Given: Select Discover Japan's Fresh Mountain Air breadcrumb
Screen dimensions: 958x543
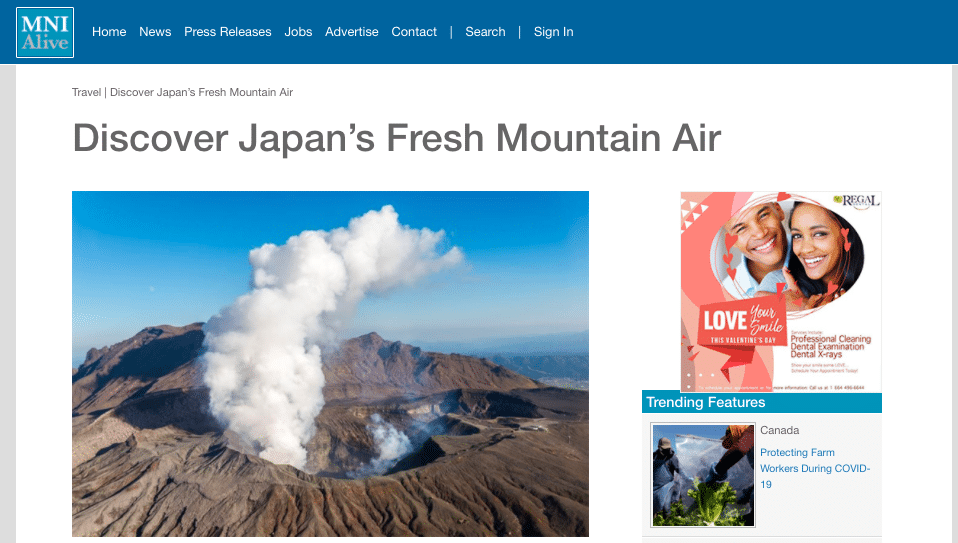Looking at the screenshot, I should click(x=202, y=92).
